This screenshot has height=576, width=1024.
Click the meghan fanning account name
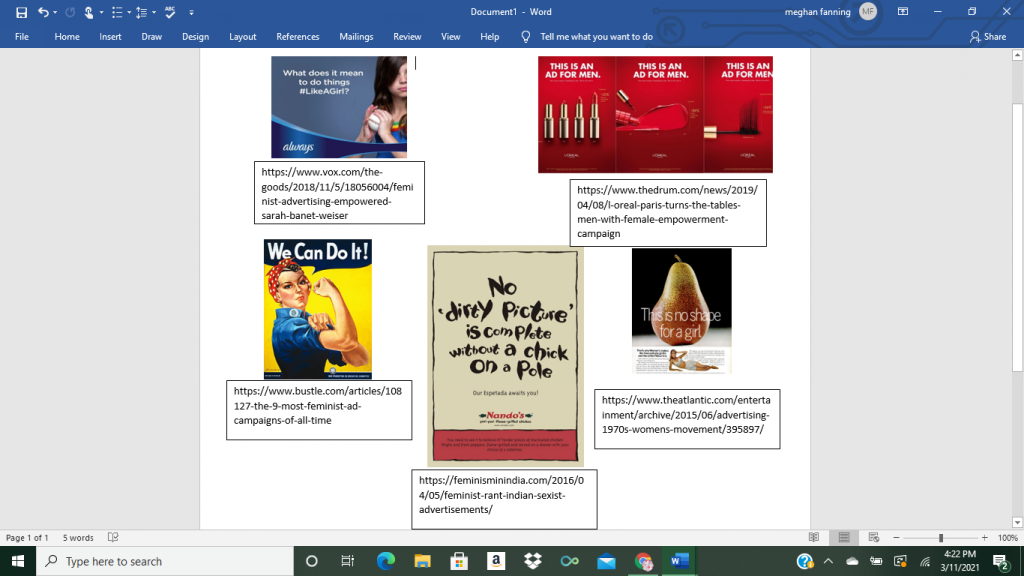coord(817,12)
